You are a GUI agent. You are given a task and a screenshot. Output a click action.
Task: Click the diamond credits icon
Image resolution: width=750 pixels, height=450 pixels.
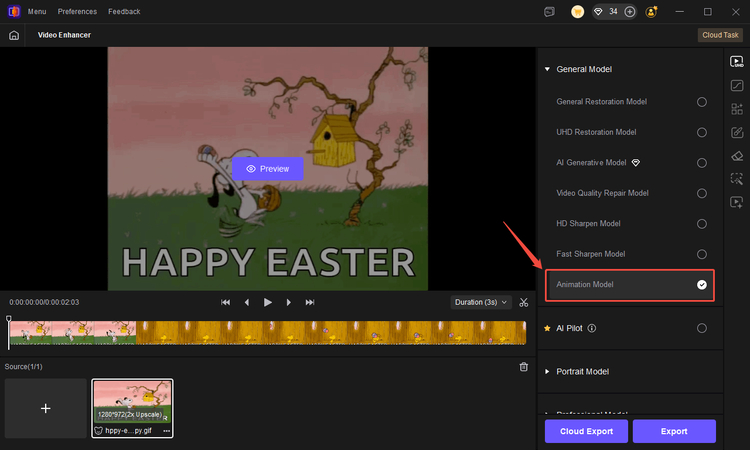pyautogui.click(x=598, y=11)
